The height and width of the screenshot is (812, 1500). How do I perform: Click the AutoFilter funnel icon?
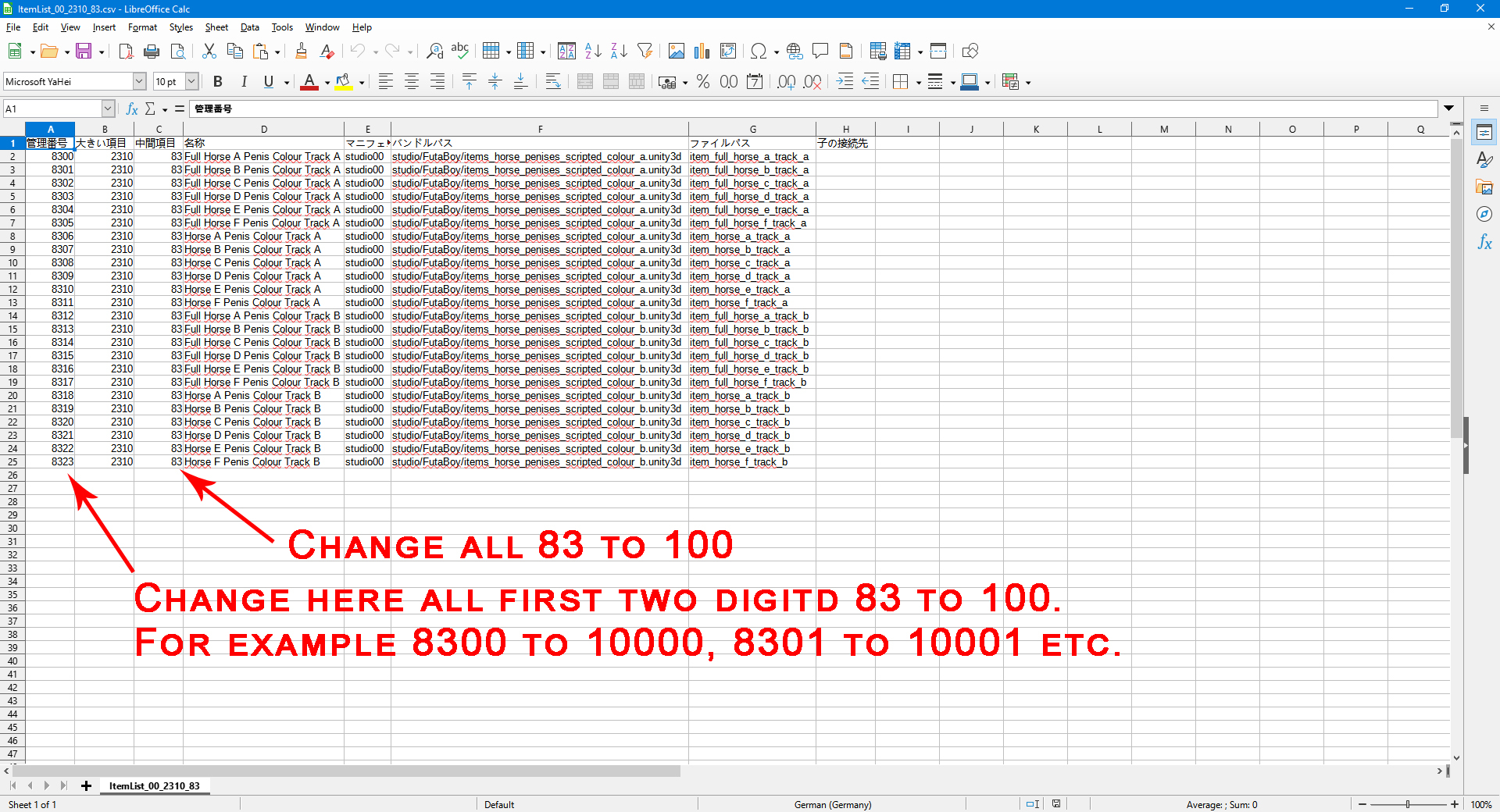(645, 52)
